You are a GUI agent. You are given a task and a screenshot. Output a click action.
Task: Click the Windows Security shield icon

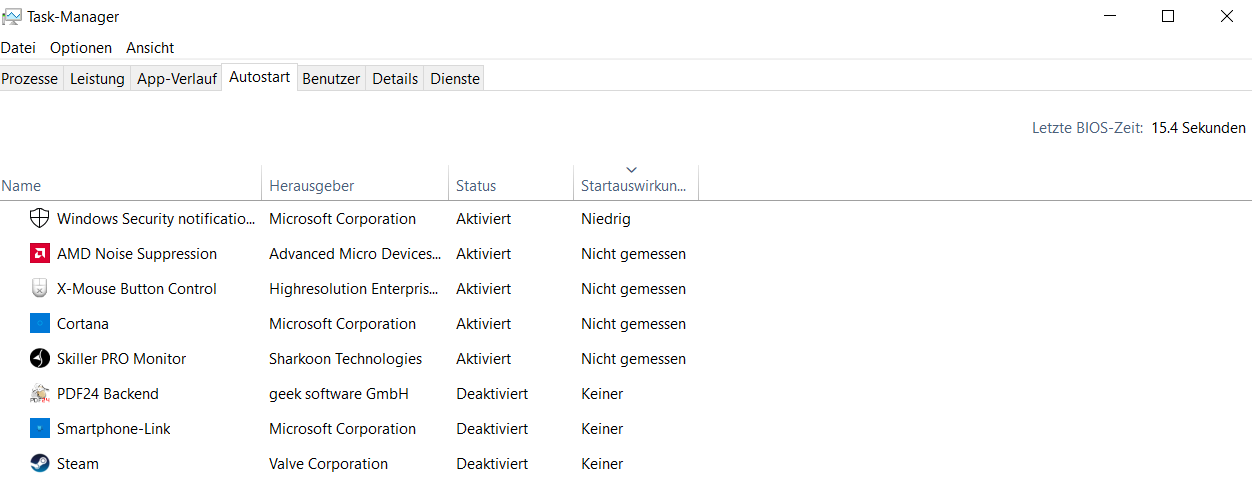point(40,219)
